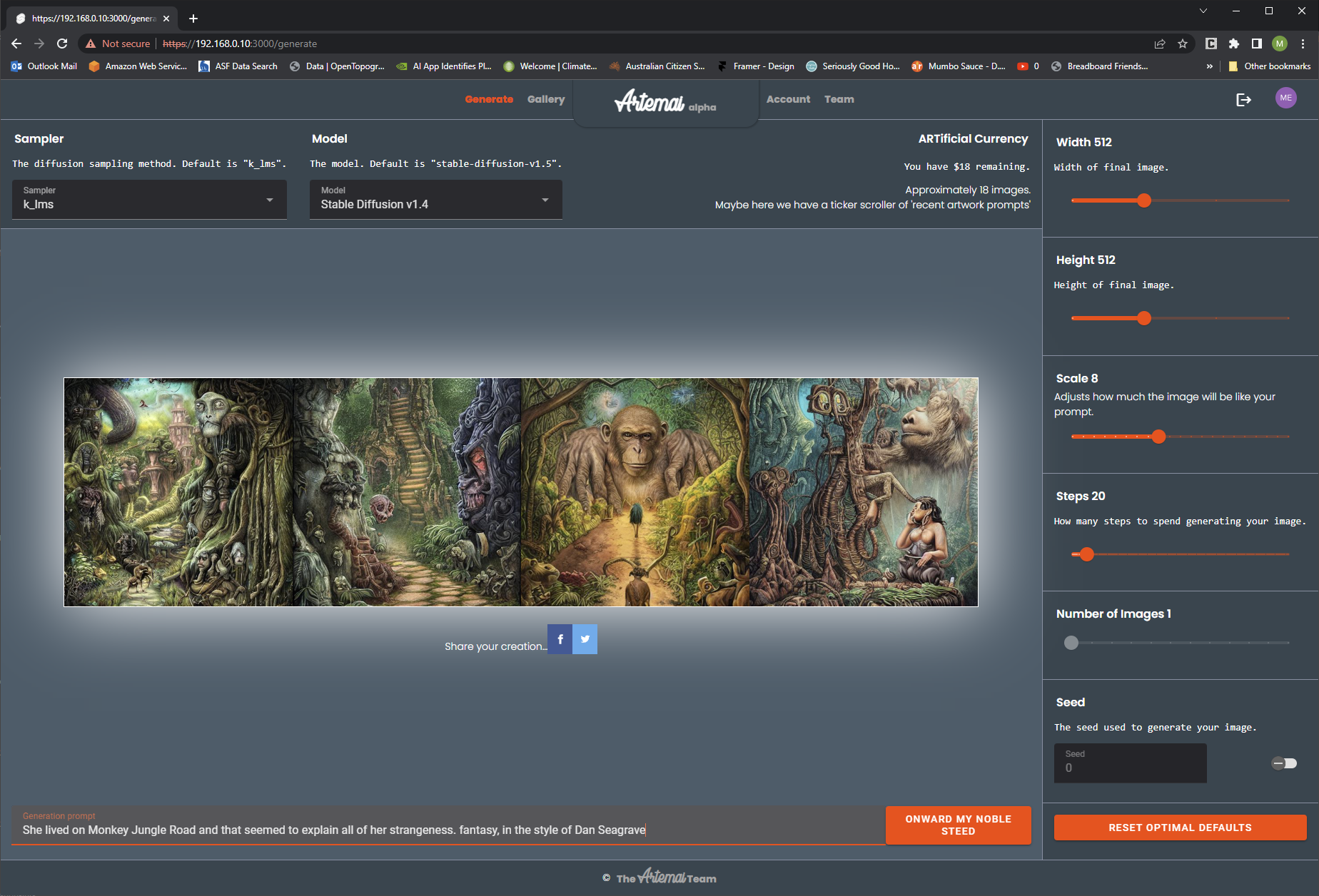Click the Generation prompt text field

pos(448,825)
